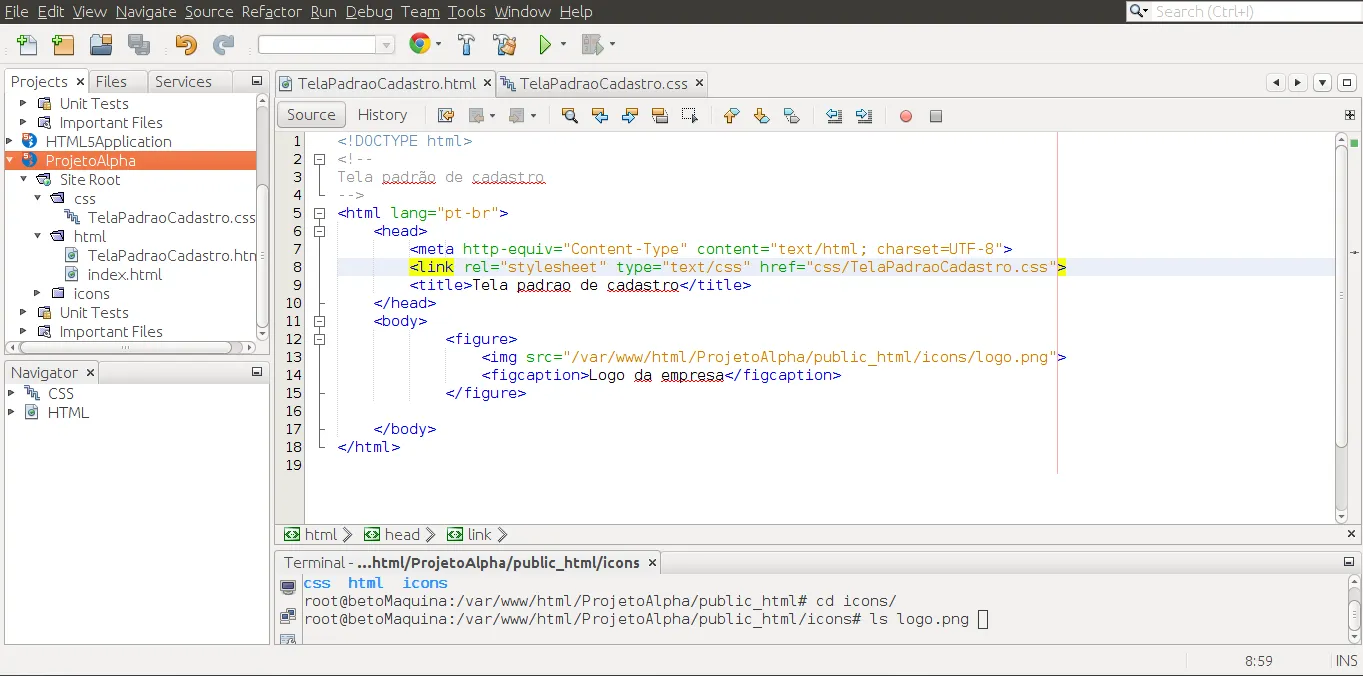Expand the CSS node in Navigator
1363x676 pixels.
pyautogui.click(x=12, y=393)
